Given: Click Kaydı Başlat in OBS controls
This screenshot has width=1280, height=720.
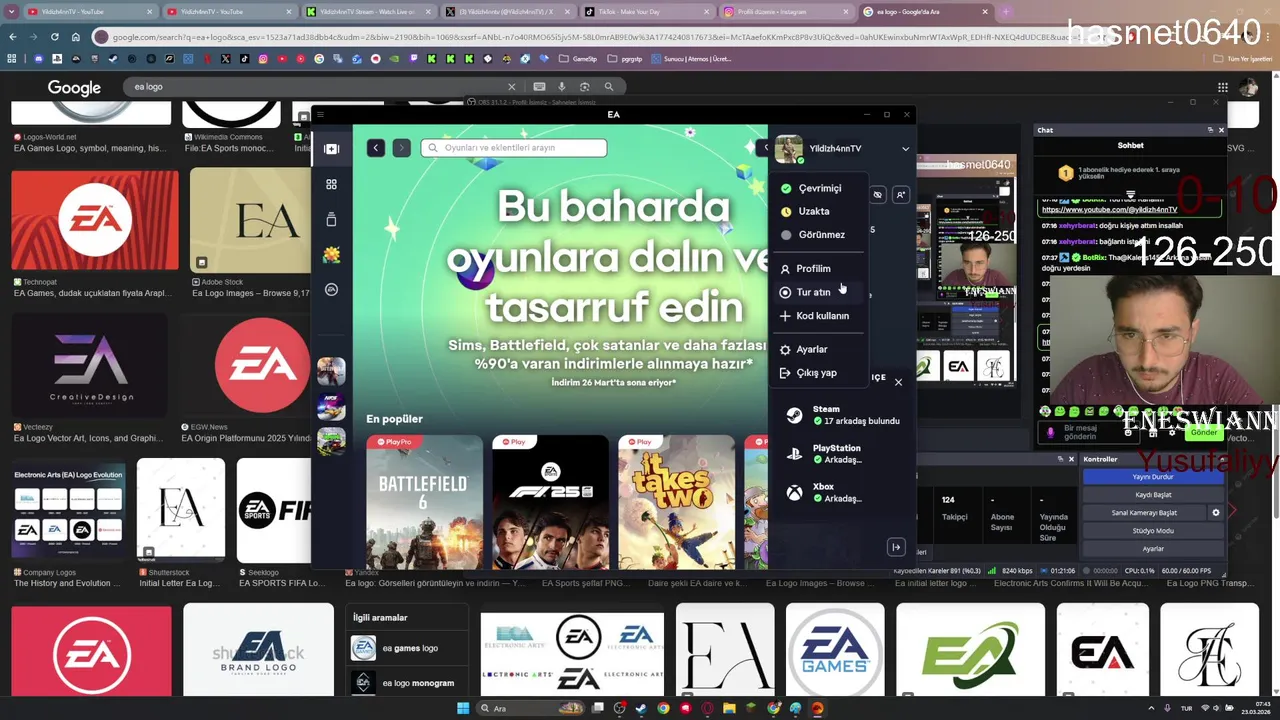Looking at the screenshot, I should pyautogui.click(x=1153, y=495).
